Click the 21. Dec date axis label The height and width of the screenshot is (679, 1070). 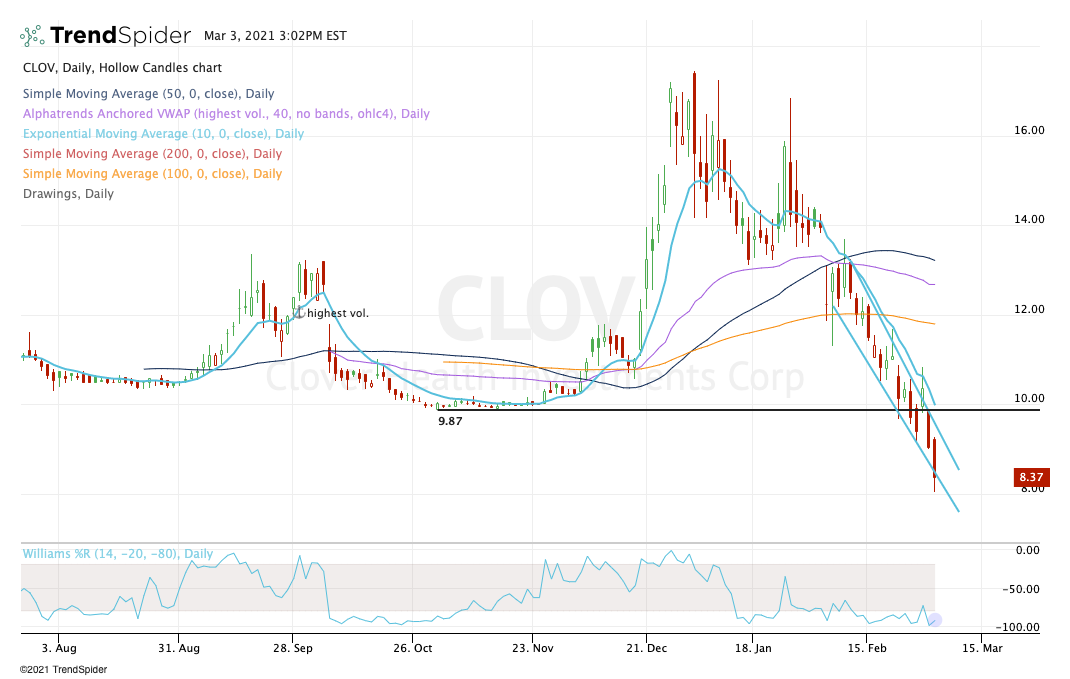pos(646,648)
